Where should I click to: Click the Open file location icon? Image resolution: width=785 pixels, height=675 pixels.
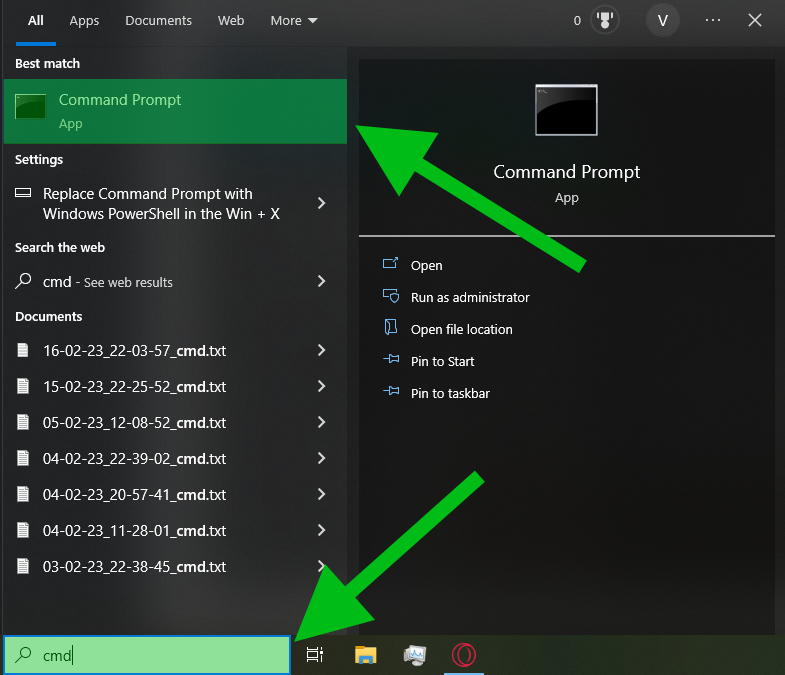tap(390, 327)
